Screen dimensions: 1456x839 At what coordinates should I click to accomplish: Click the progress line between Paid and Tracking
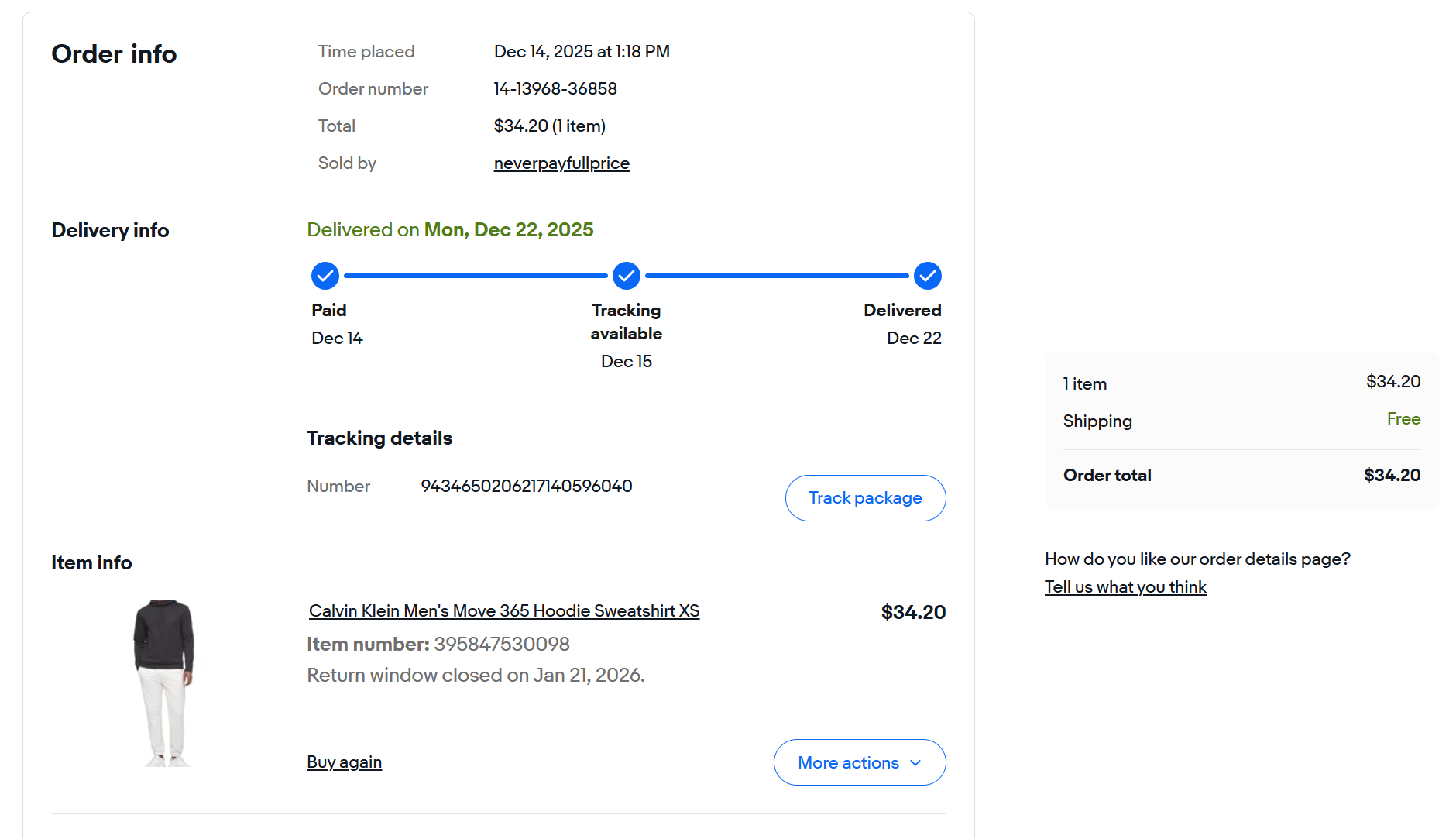point(476,276)
